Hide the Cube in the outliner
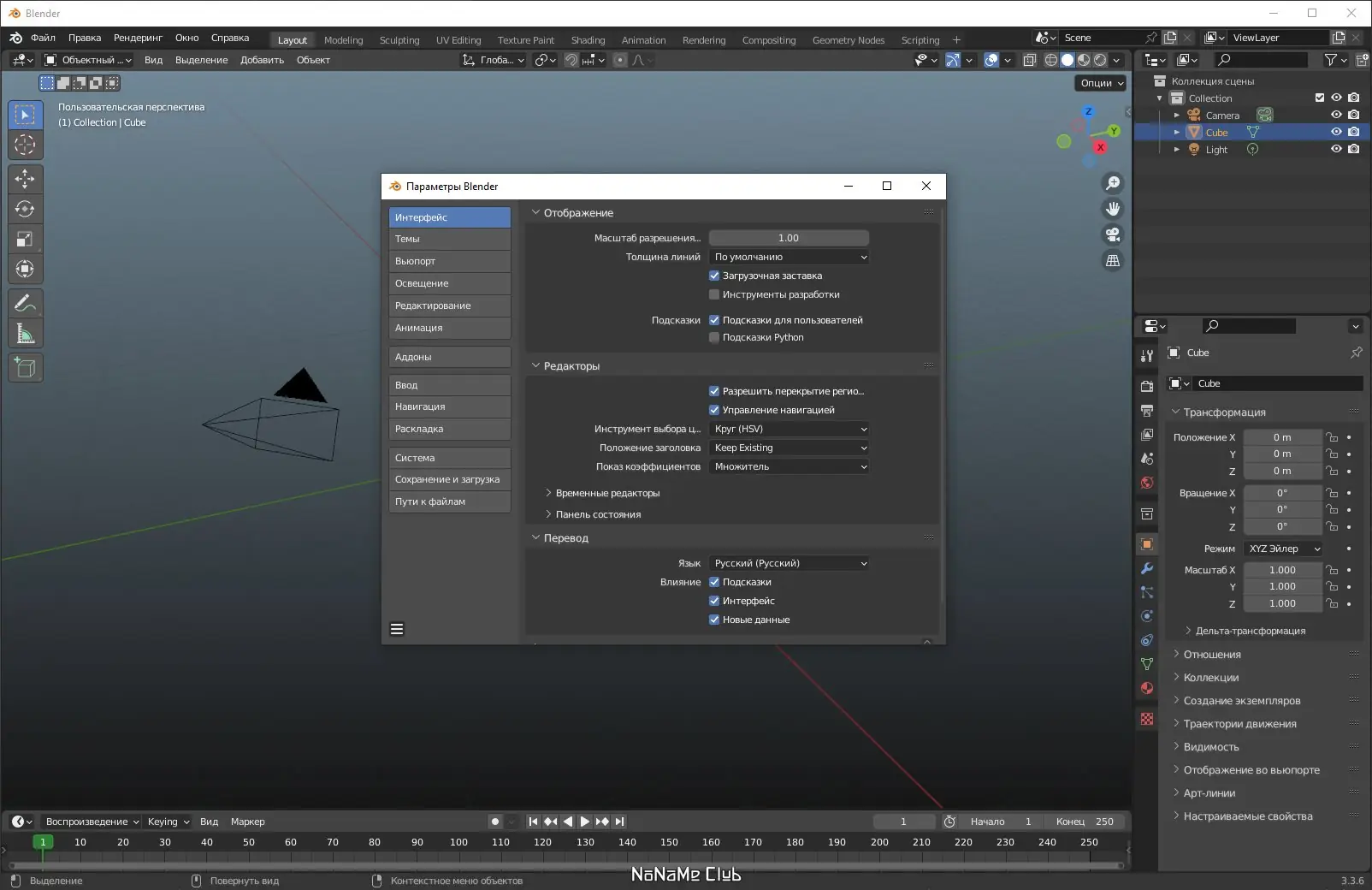This screenshot has height=890, width=1372. pos(1336,132)
